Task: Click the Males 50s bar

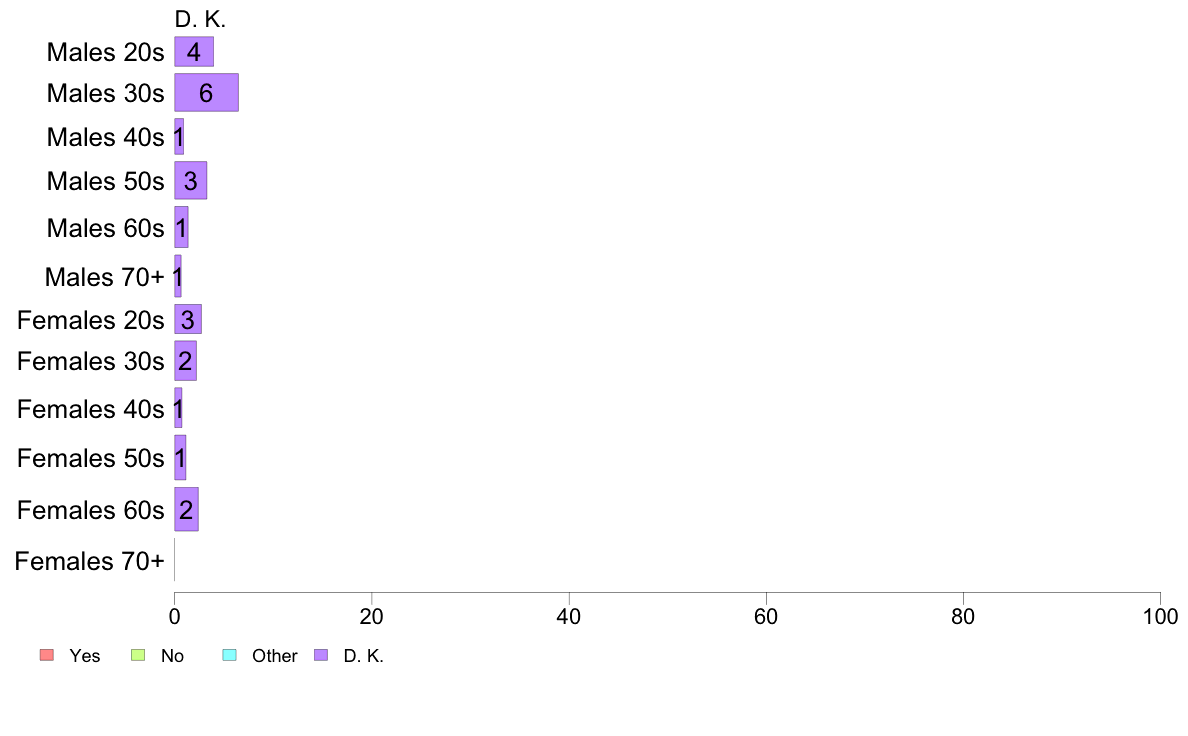Action: coord(190,180)
